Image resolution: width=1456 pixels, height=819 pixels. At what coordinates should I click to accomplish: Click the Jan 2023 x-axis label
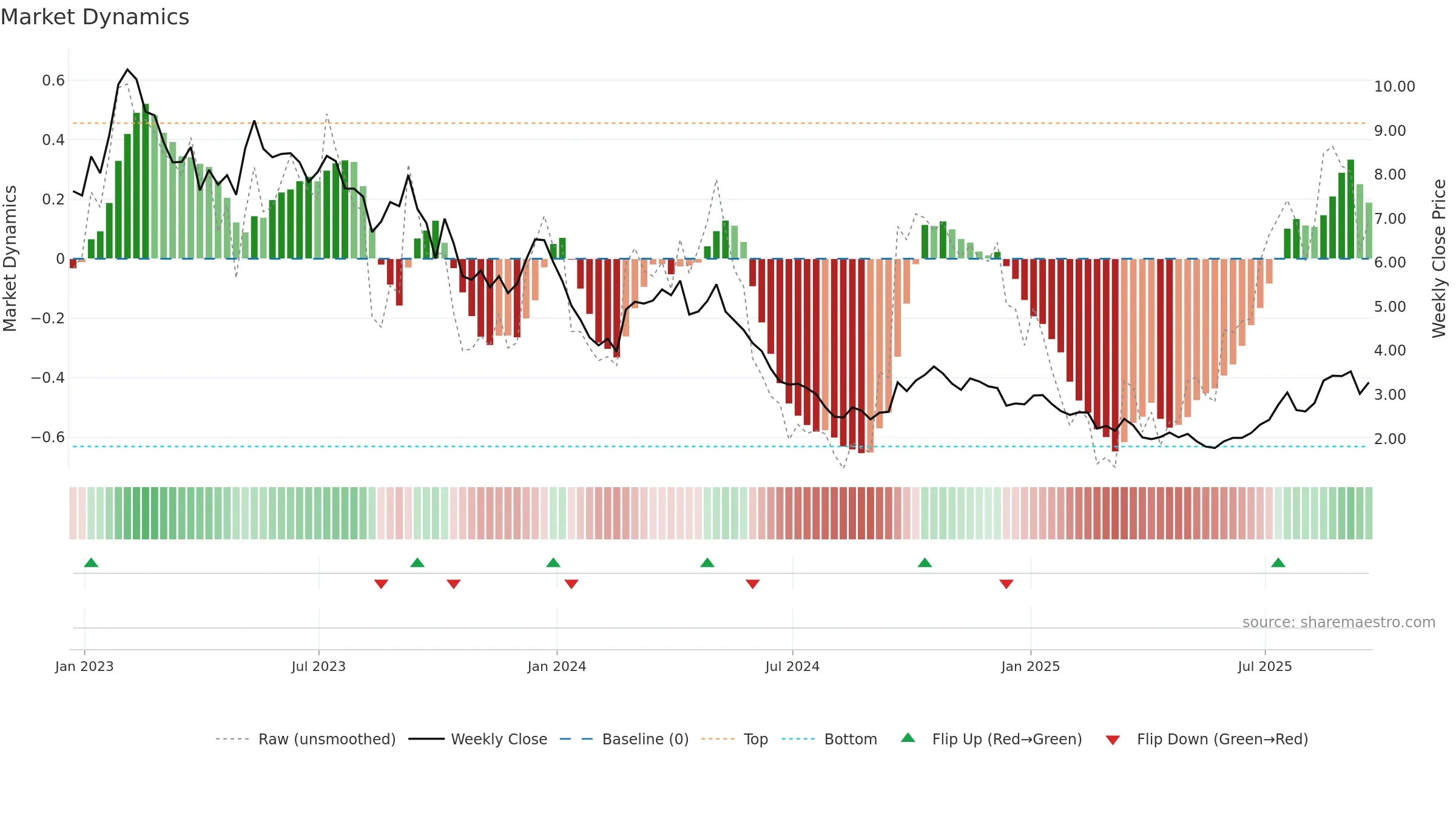click(x=84, y=666)
